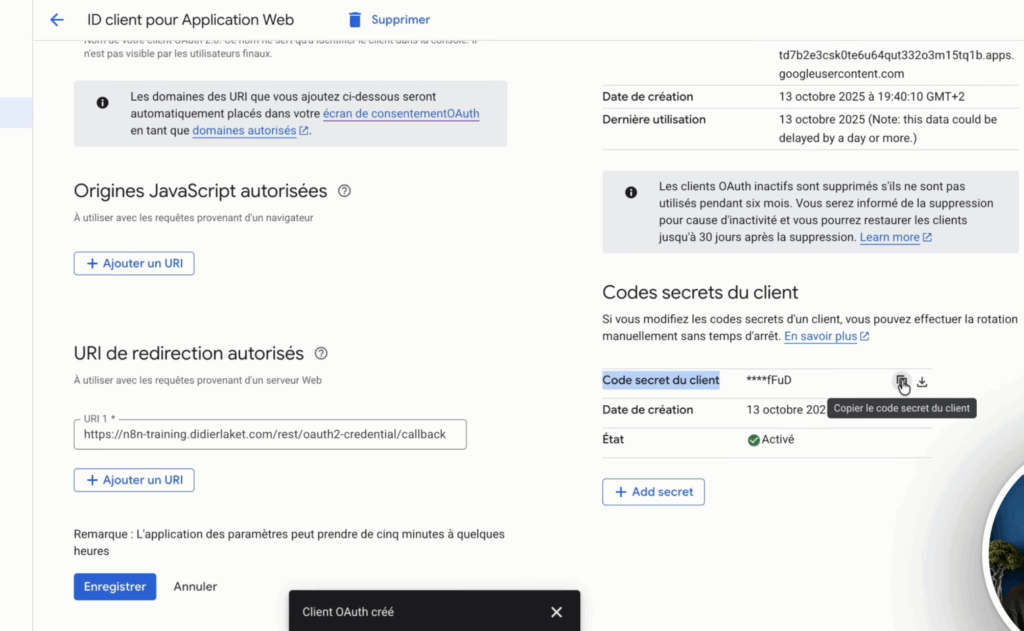
Task: Click the green Activé status check icon
Action: (x=755, y=438)
